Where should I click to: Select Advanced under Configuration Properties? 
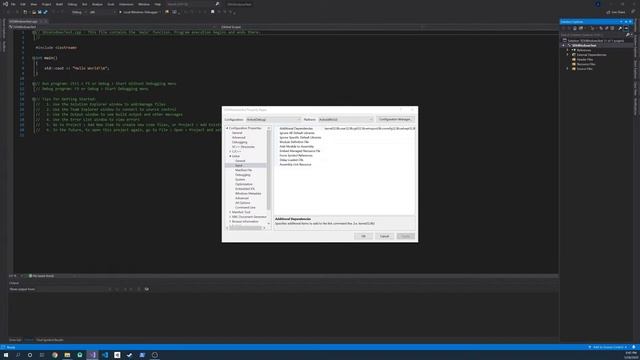pyautogui.click(x=239, y=138)
